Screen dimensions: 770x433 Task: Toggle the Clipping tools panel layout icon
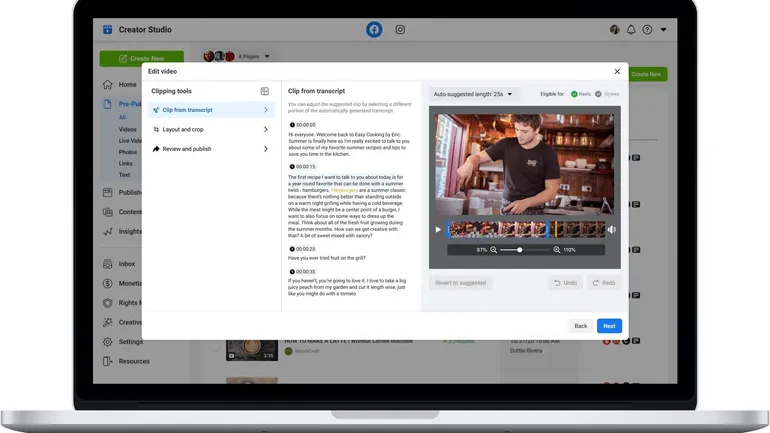coord(265,91)
